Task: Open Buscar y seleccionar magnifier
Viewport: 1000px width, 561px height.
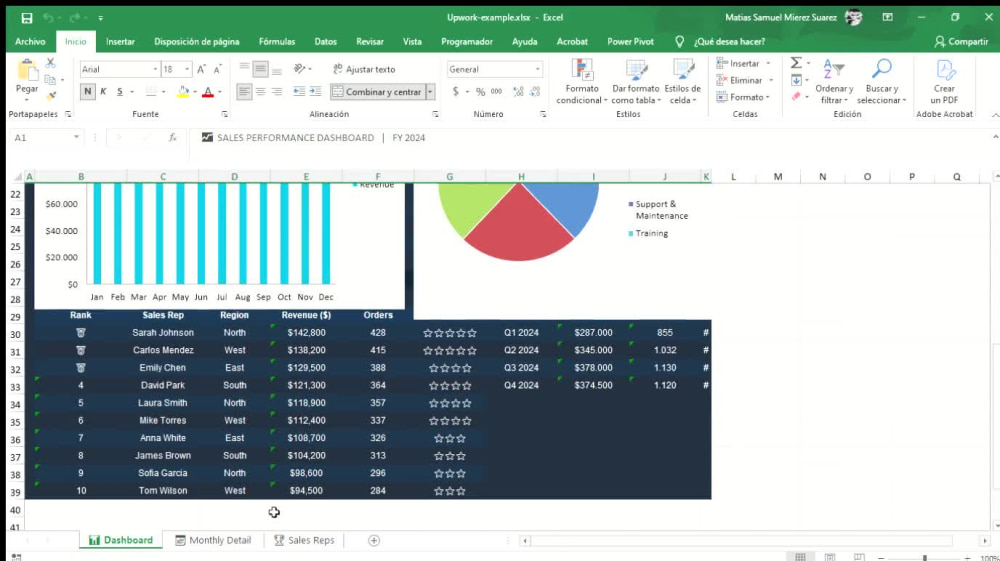Action: [x=881, y=81]
